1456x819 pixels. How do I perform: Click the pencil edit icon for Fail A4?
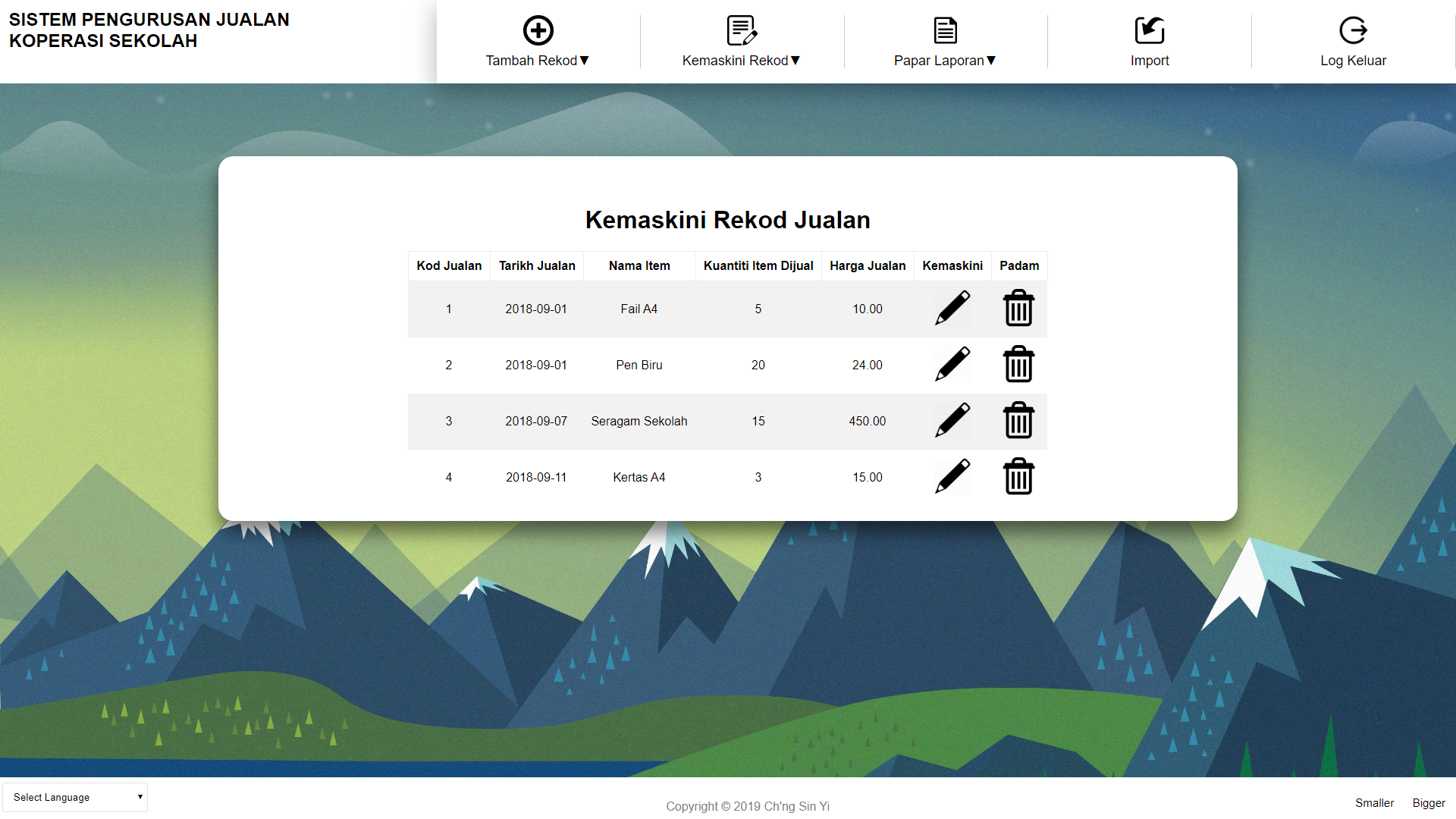(952, 309)
